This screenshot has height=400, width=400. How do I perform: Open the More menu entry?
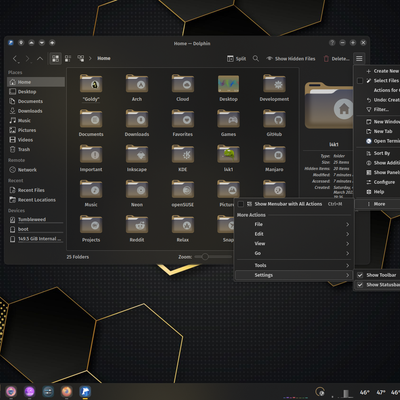pyautogui.click(x=378, y=204)
